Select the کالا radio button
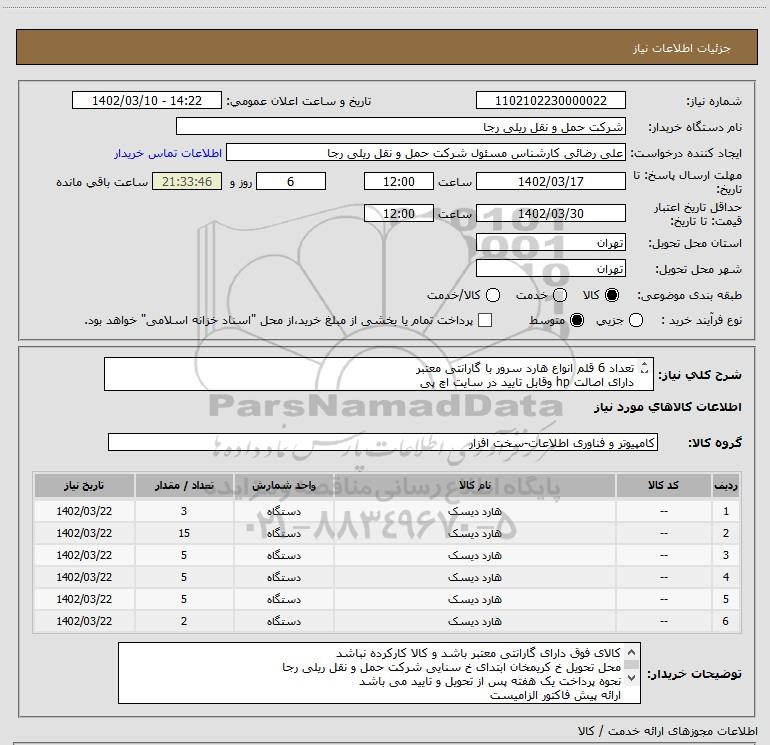Image resolution: width=770 pixels, height=745 pixels. point(612,295)
